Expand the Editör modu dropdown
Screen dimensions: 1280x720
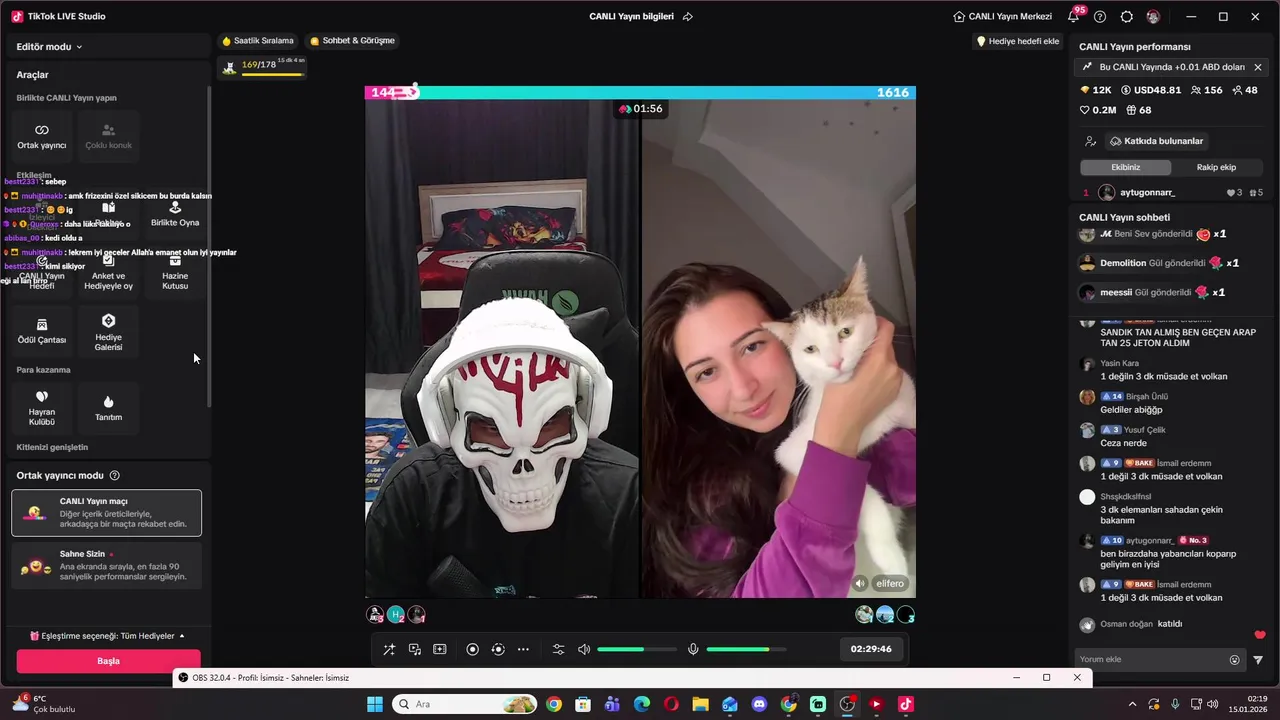point(49,47)
